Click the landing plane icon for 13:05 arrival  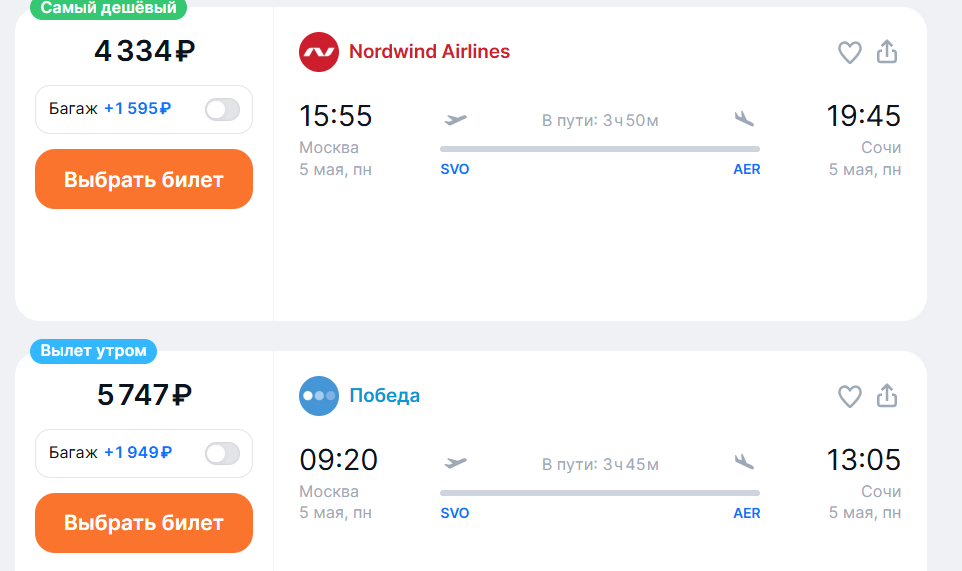(x=744, y=462)
